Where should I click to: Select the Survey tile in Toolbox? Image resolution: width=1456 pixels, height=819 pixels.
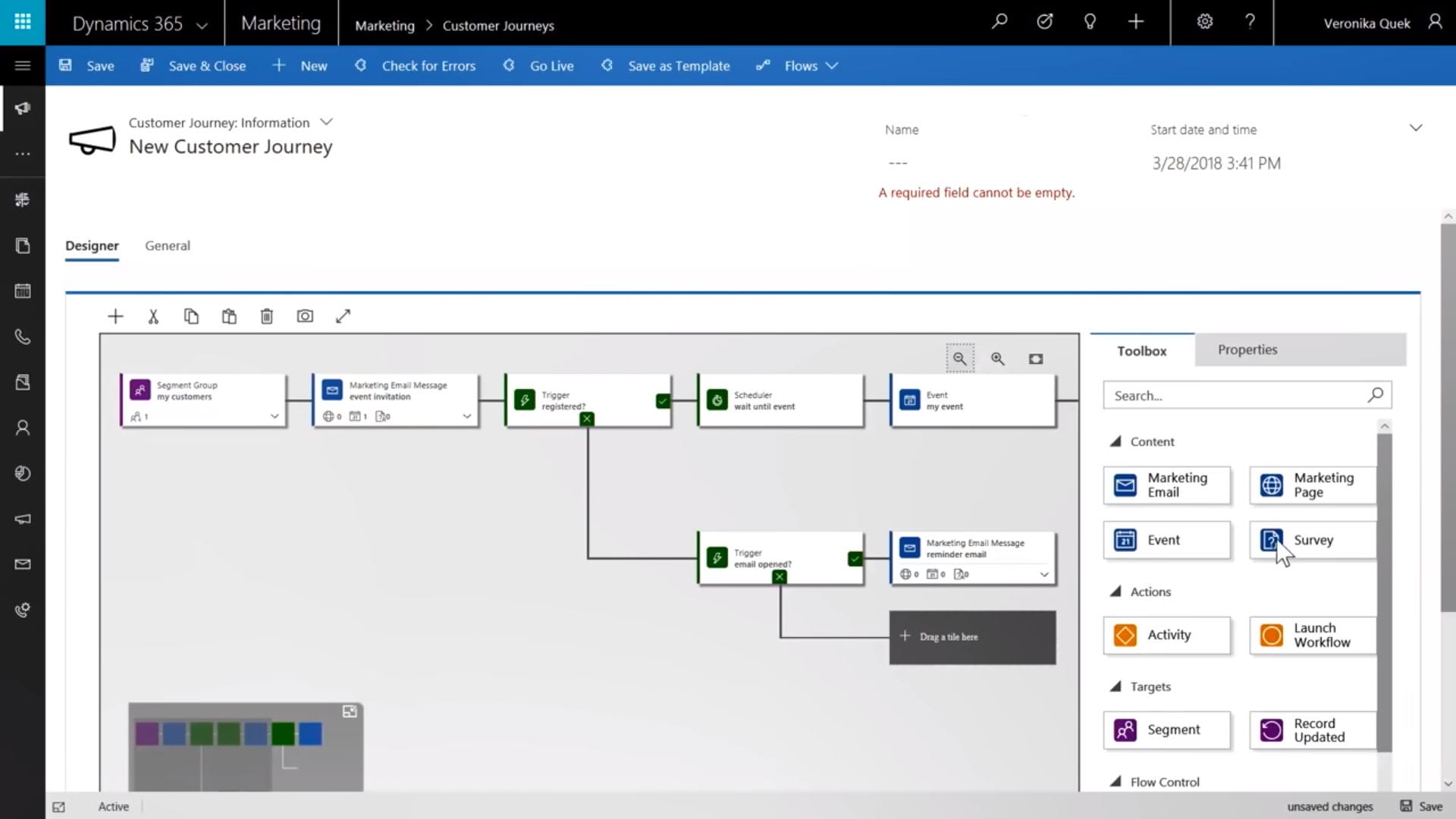click(x=1313, y=540)
